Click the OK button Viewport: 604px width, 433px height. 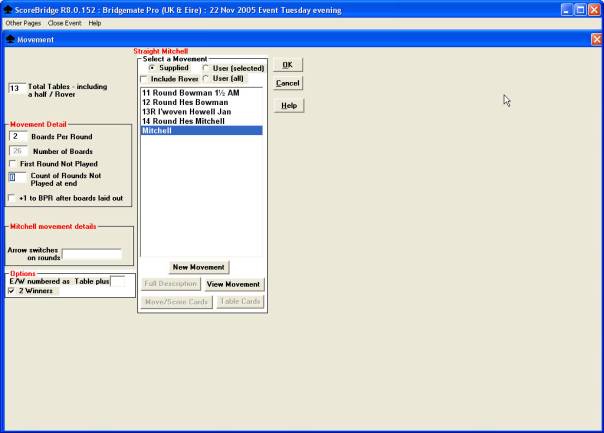[288, 64]
